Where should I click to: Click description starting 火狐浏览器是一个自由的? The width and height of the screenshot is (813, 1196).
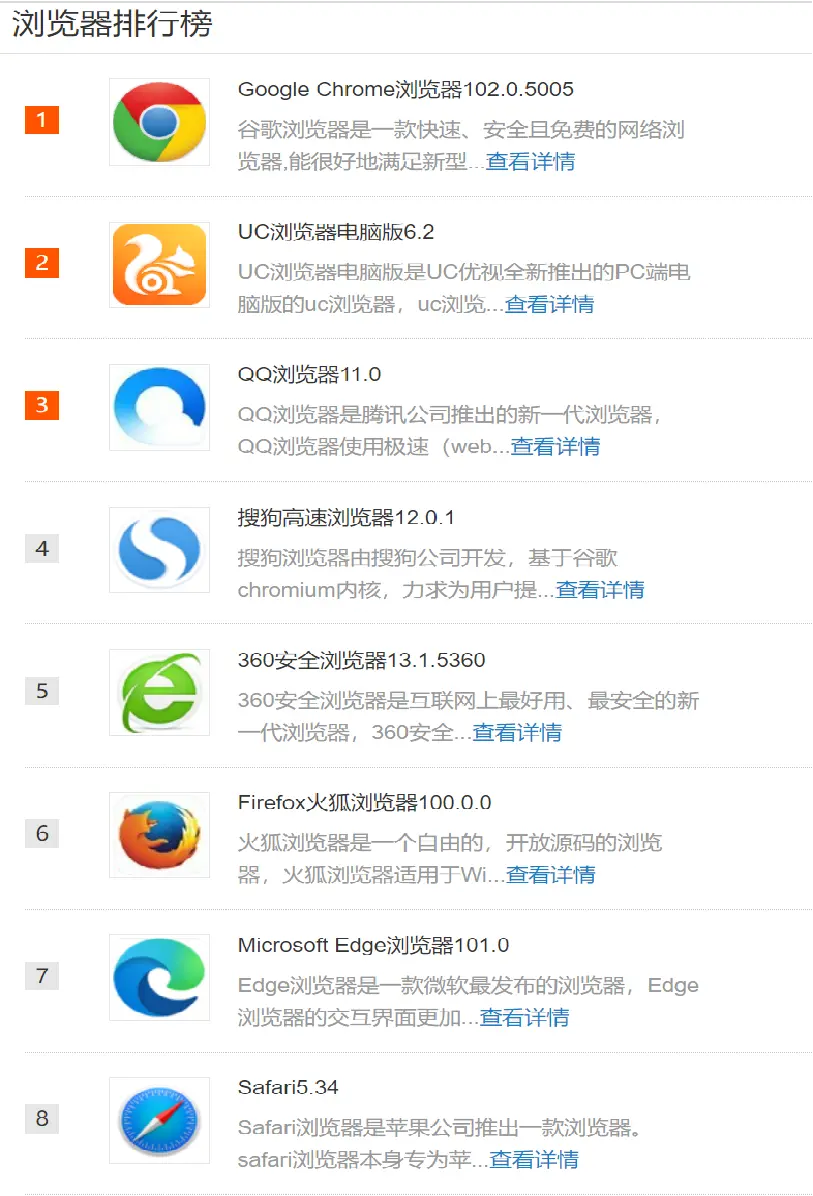[x=450, y=859]
